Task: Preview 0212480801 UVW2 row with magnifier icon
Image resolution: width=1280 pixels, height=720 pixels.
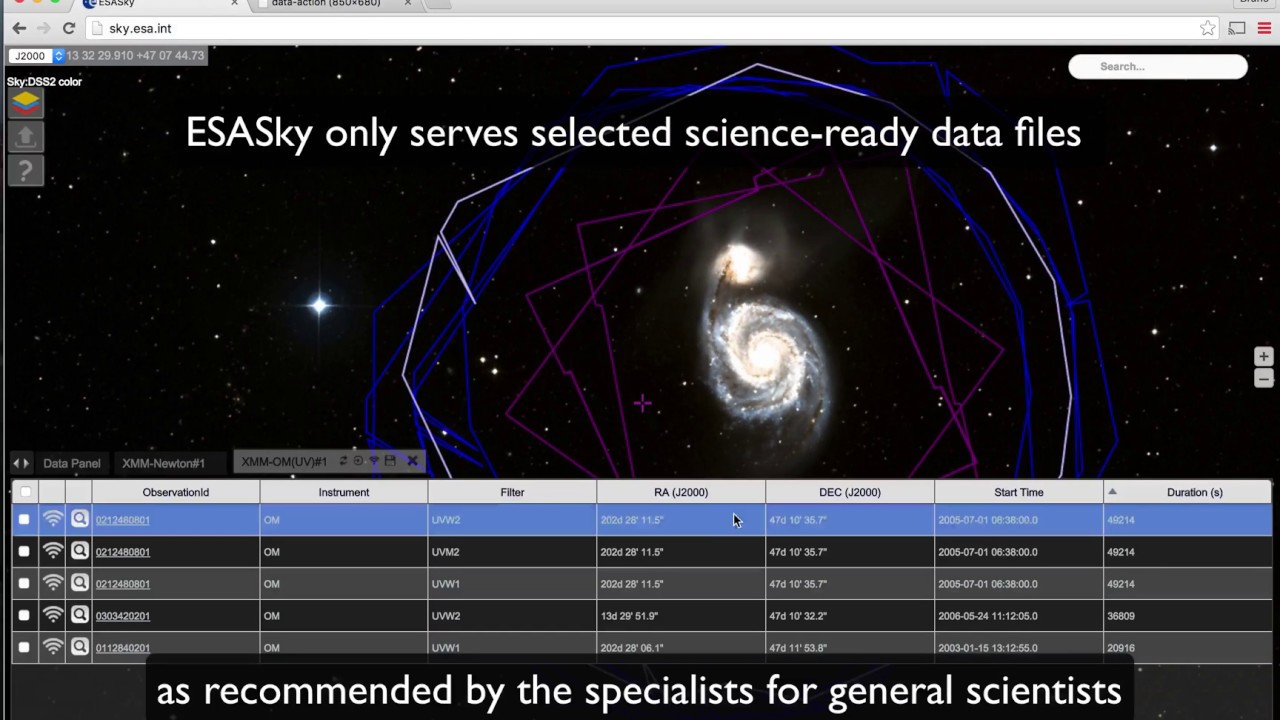Action: [x=79, y=519]
